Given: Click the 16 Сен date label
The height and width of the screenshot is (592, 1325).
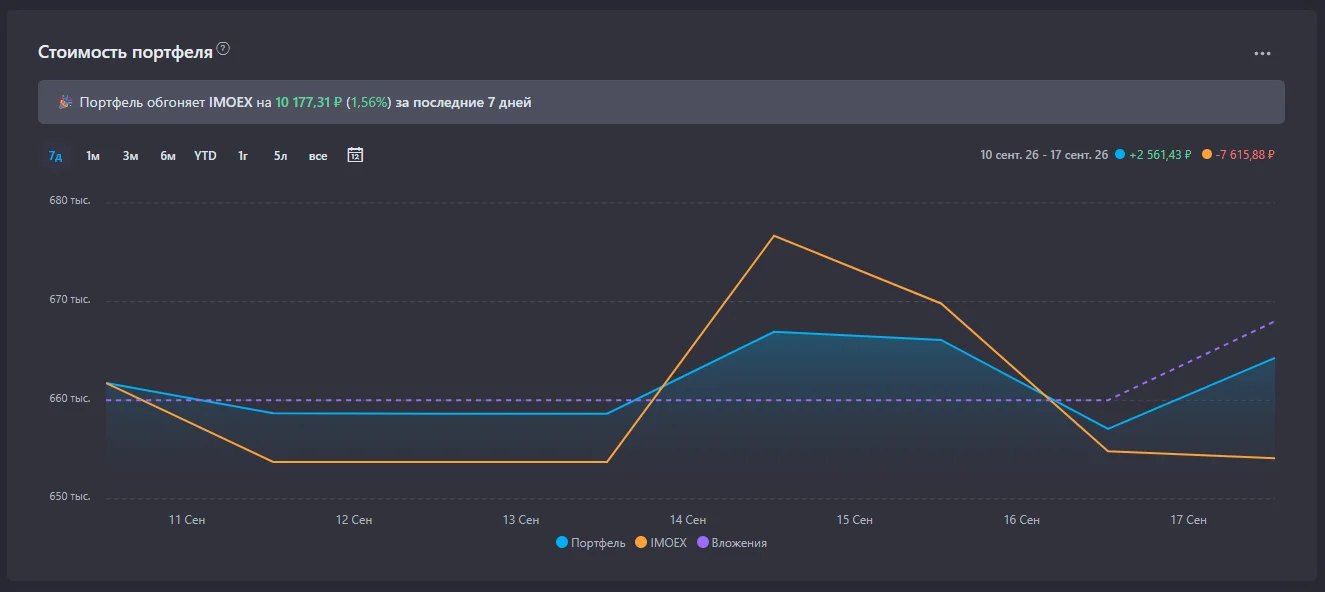Looking at the screenshot, I should pos(1022,520).
